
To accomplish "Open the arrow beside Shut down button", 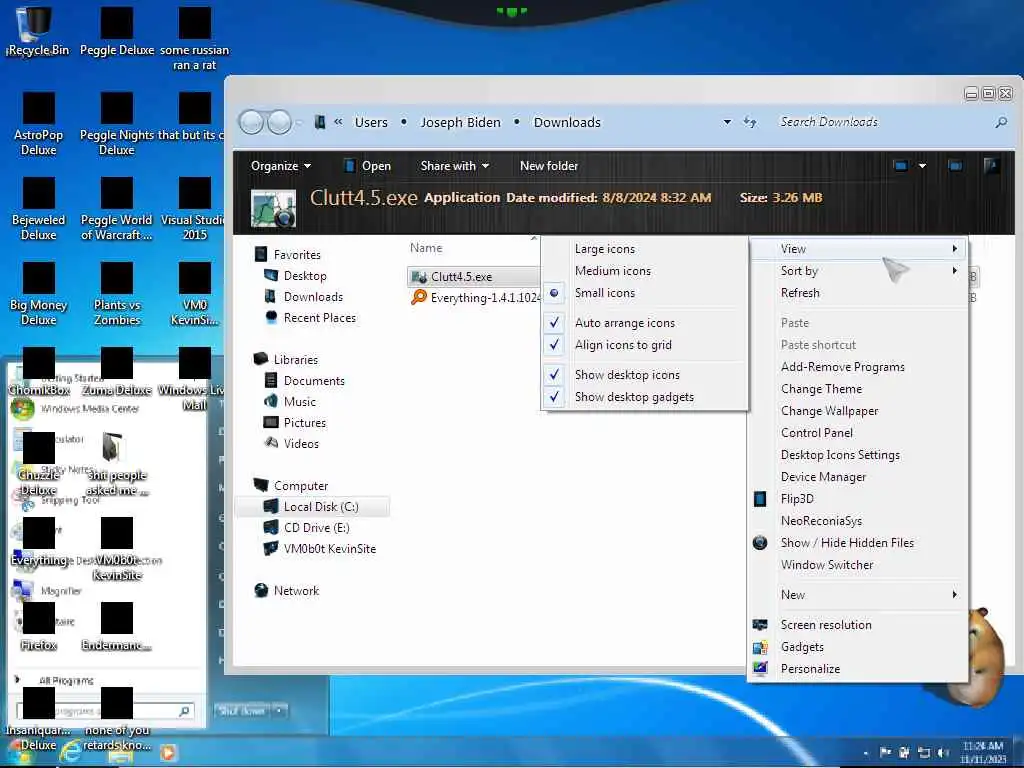I will 279,710.
